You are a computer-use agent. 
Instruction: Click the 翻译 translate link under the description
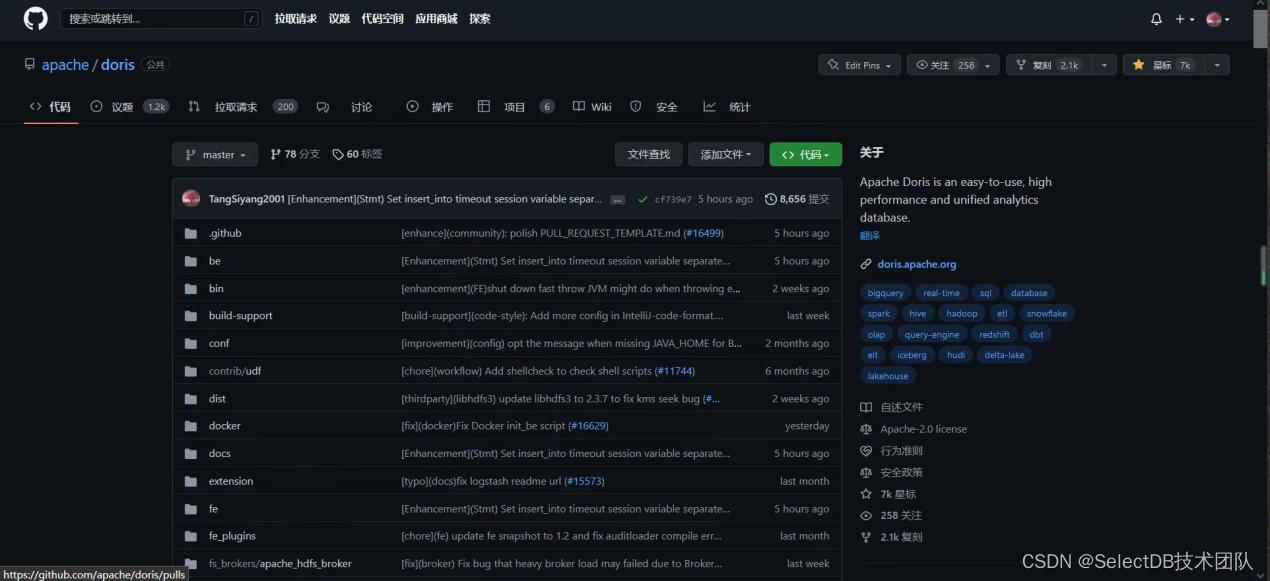[870, 236]
